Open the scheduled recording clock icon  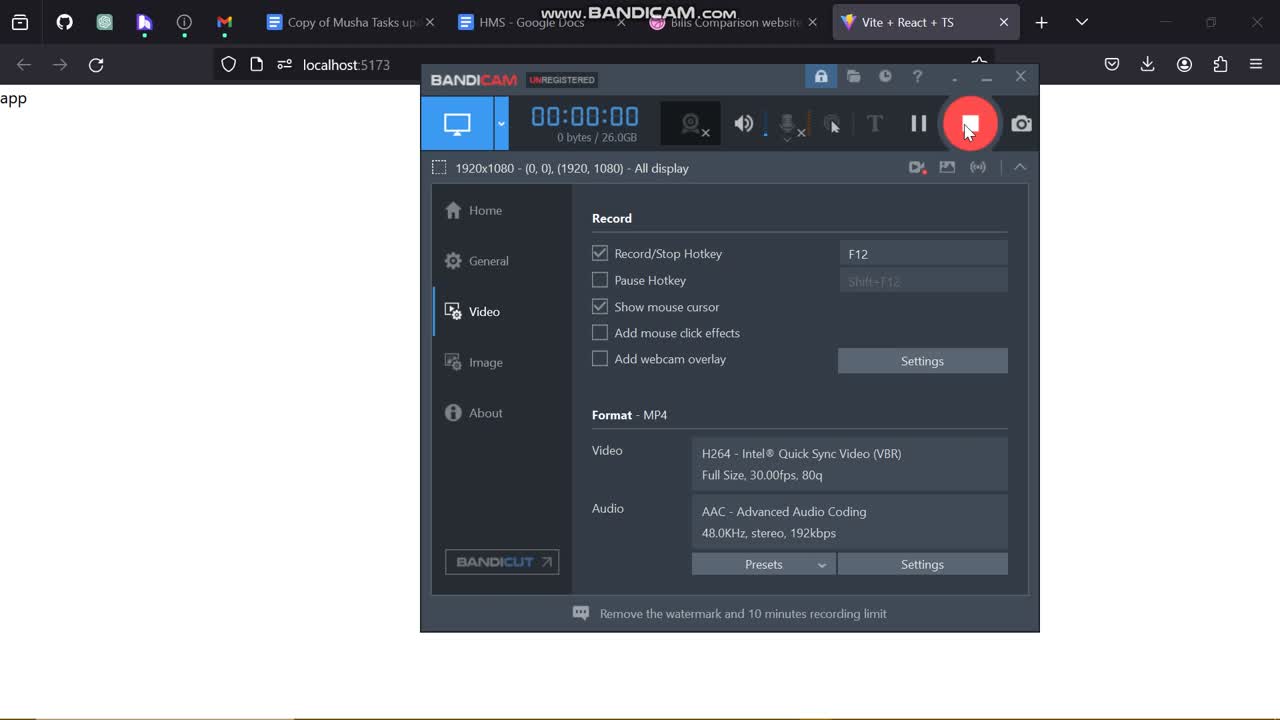coord(885,77)
